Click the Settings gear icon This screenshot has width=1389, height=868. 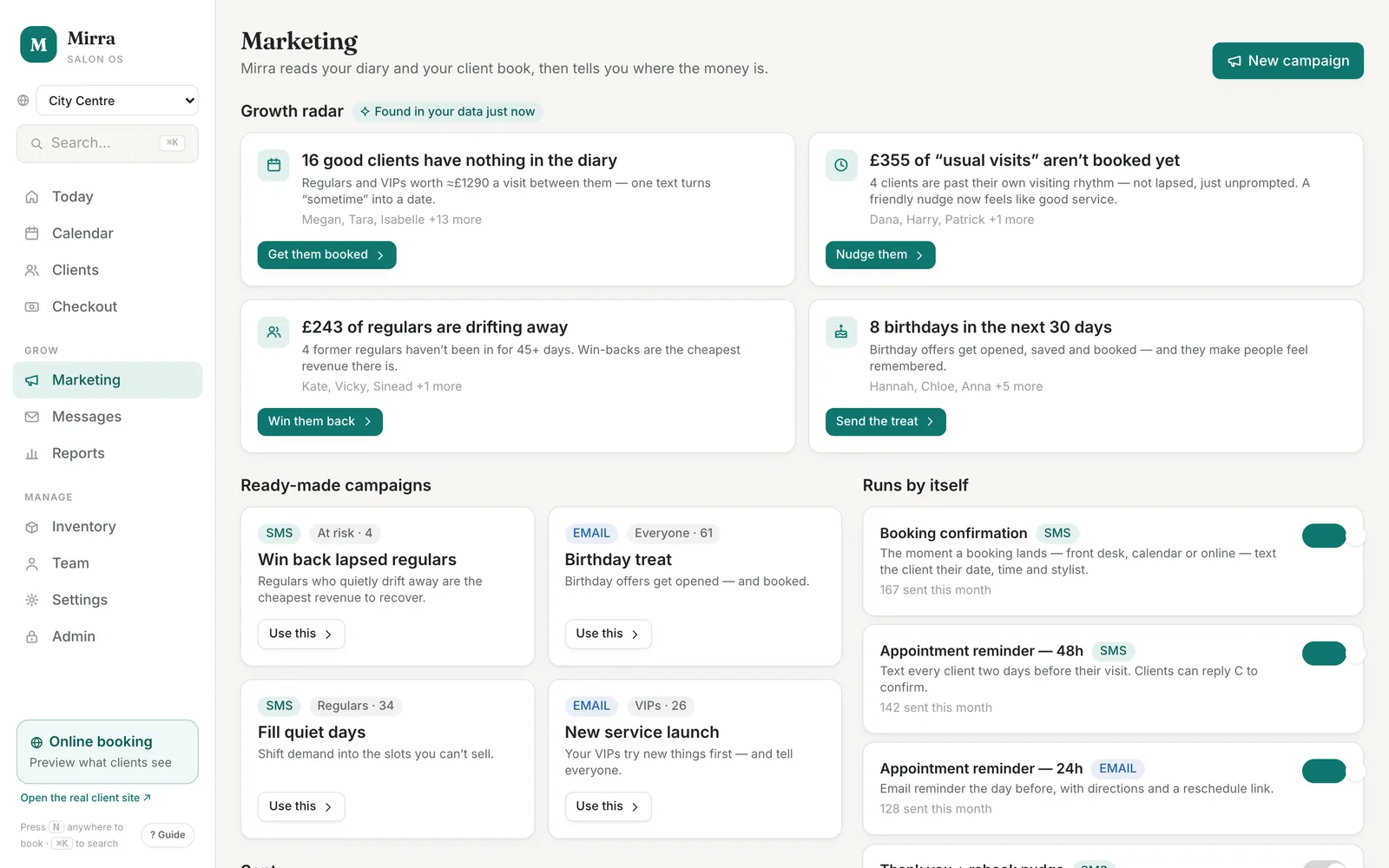32,600
